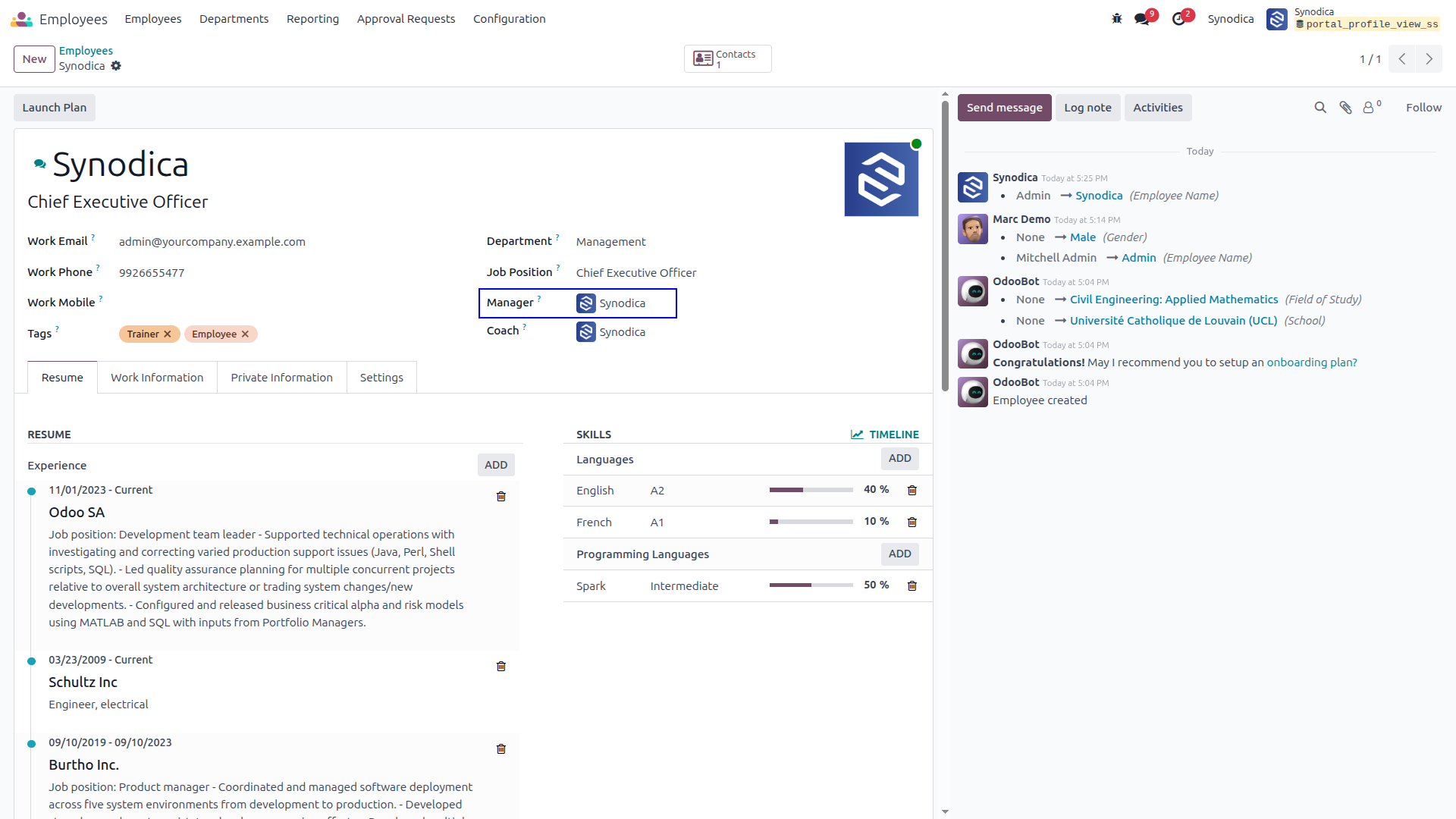1456x819 pixels.
Task: Click the Spark 50% progress bar
Action: tap(811, 585)
